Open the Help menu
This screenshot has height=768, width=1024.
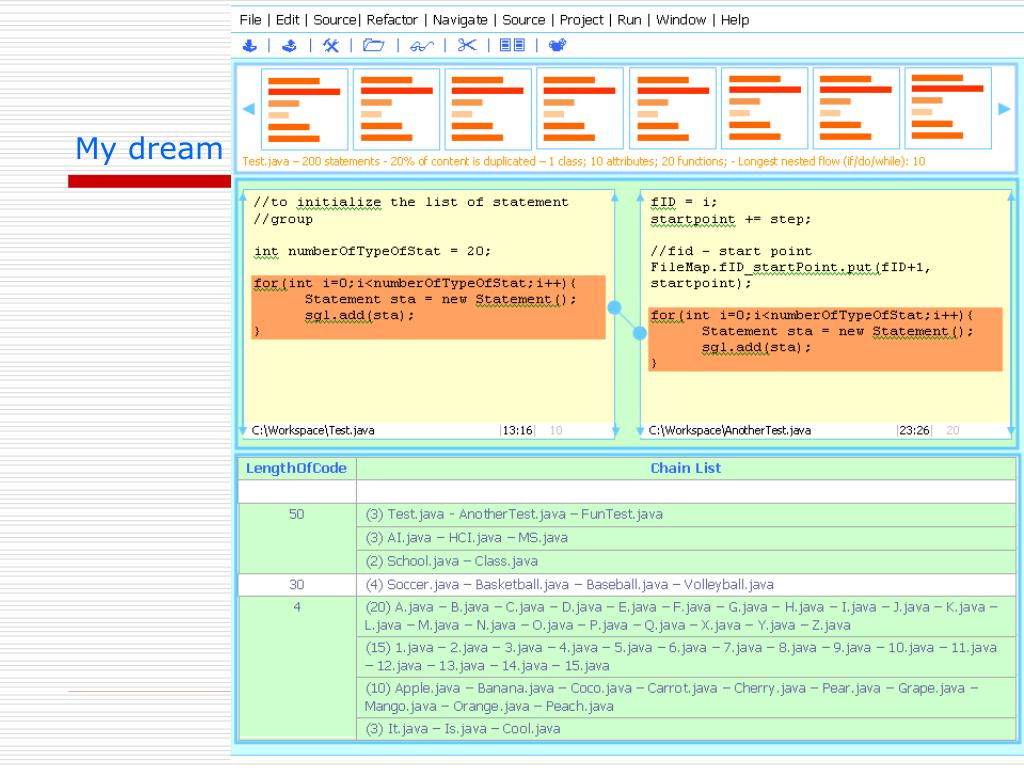(x=735, y=20)
